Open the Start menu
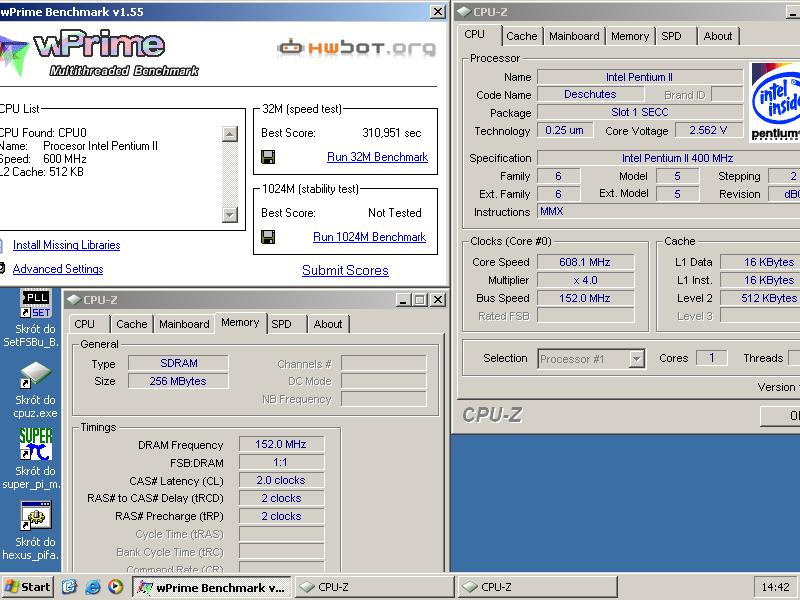 (x=28, y=587)
